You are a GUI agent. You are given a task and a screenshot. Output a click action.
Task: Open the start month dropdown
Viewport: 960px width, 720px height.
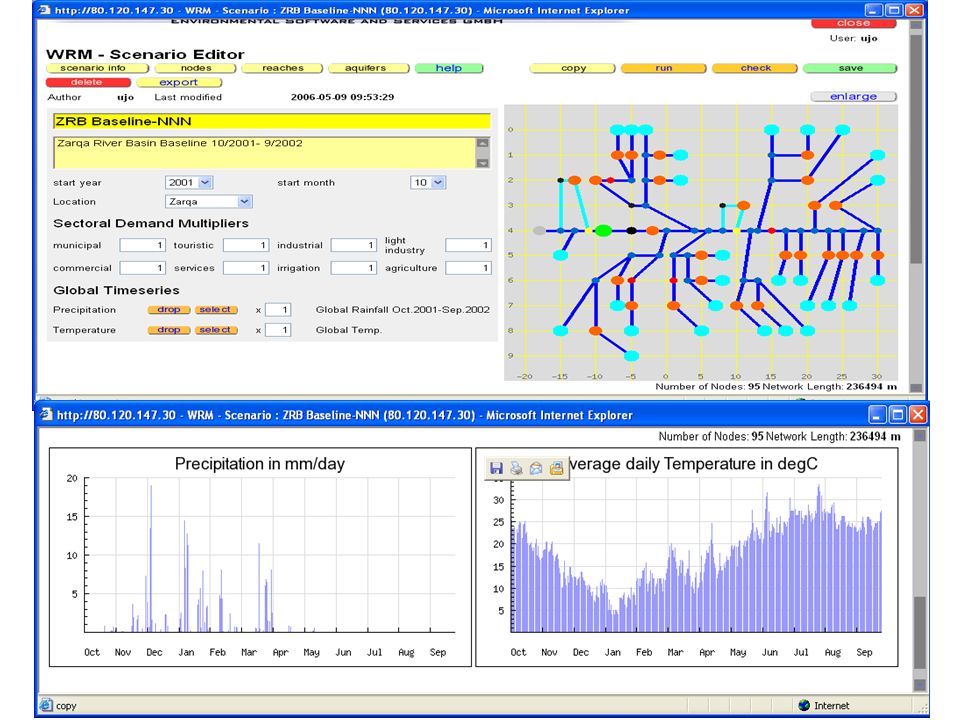(x=438, y=182)
